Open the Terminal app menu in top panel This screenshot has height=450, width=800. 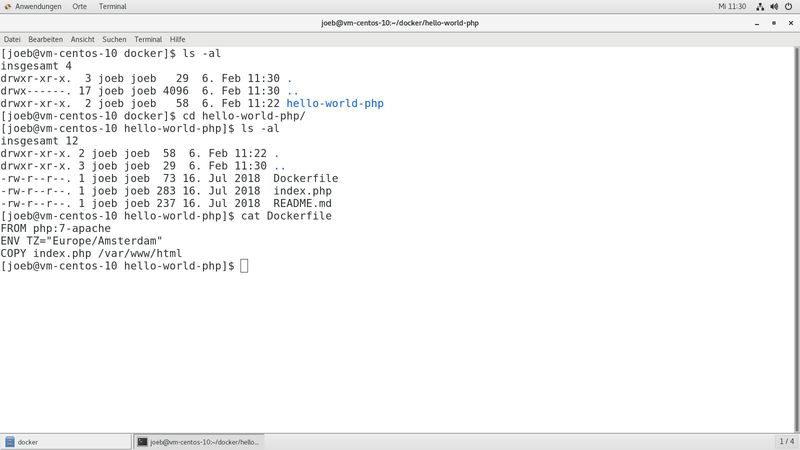pyautogui.click(x=112, y=6)
